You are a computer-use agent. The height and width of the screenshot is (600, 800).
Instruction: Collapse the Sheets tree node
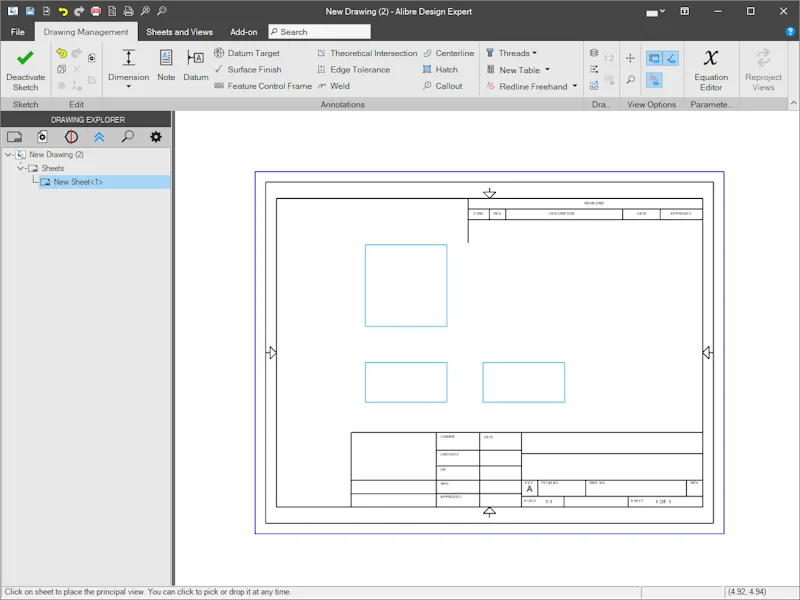(20, 168)
